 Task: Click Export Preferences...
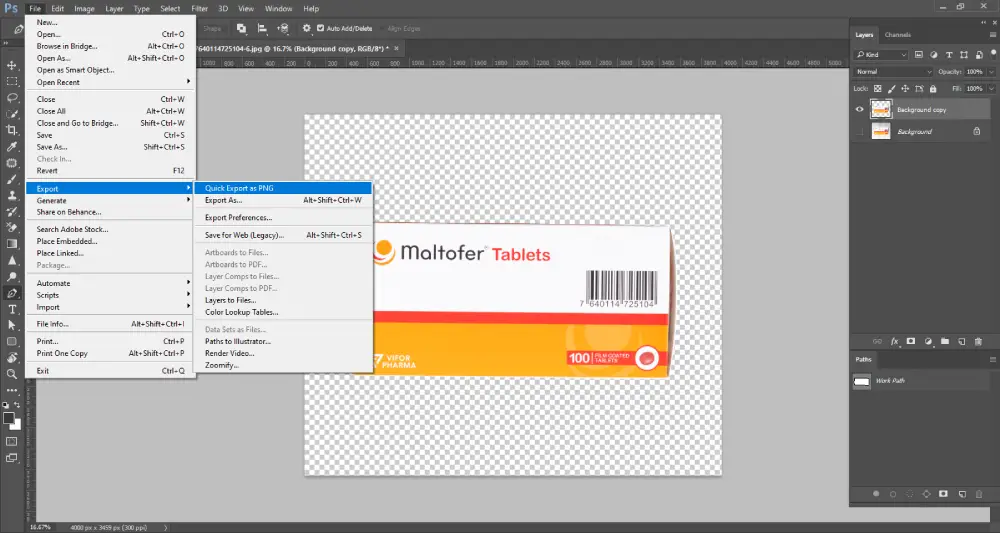pos(283,217)
